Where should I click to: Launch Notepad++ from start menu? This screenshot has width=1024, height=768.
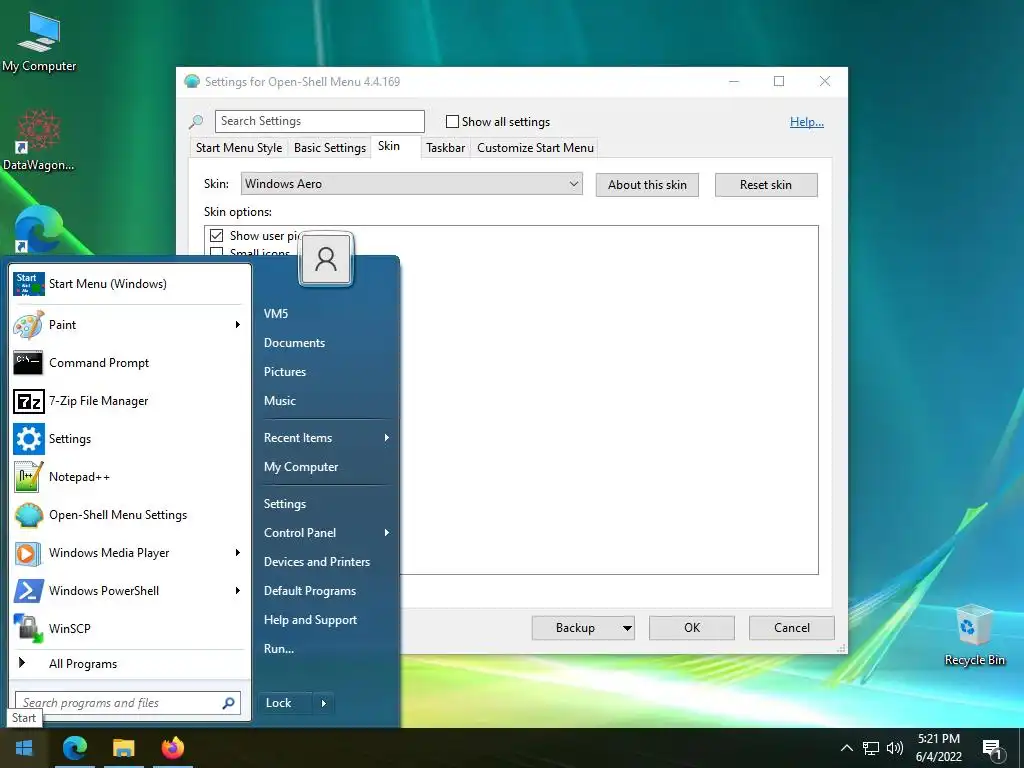129,477
